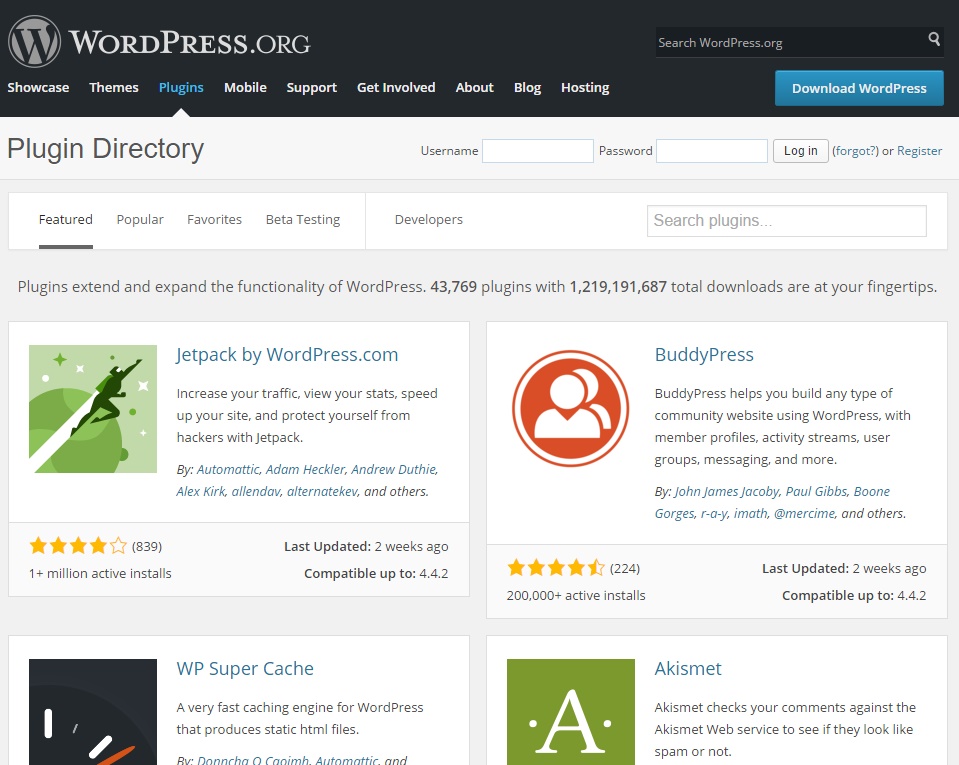Click author link Paul Gibbs
Viewport: 959px width, 765px height.
tap(816, 491)
